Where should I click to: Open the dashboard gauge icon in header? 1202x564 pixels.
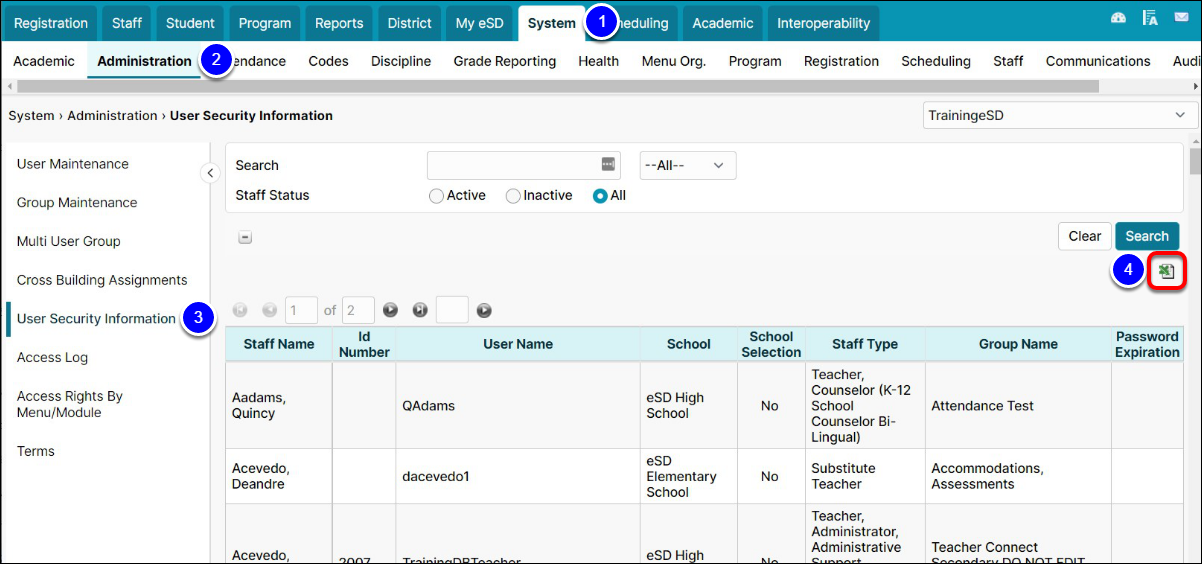click(x=1118, y=19)
